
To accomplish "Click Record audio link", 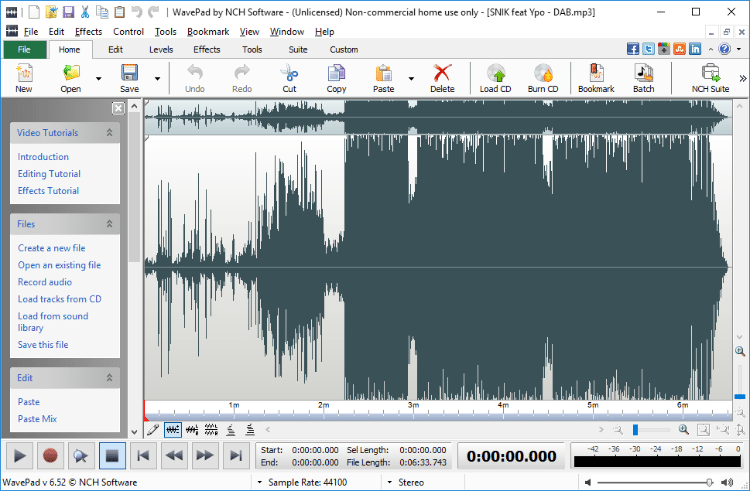I will click(x=44, y=282).
